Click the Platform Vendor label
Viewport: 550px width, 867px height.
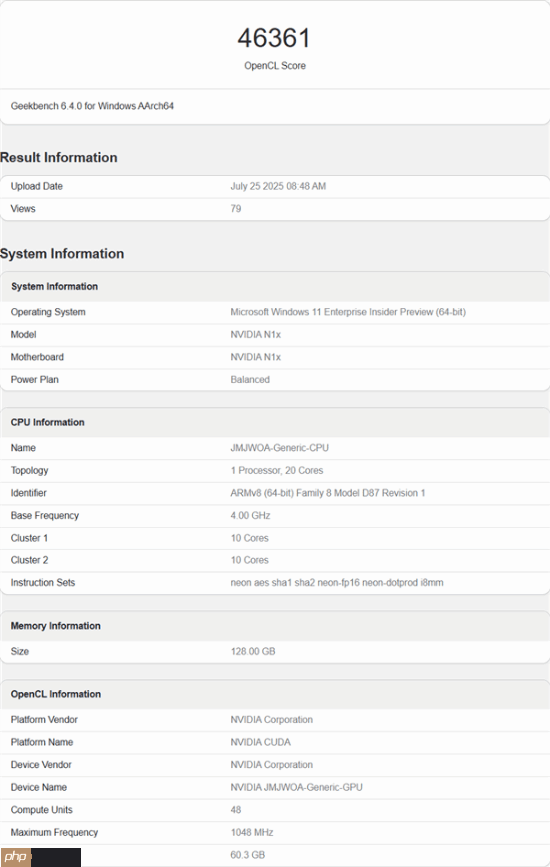44,720
